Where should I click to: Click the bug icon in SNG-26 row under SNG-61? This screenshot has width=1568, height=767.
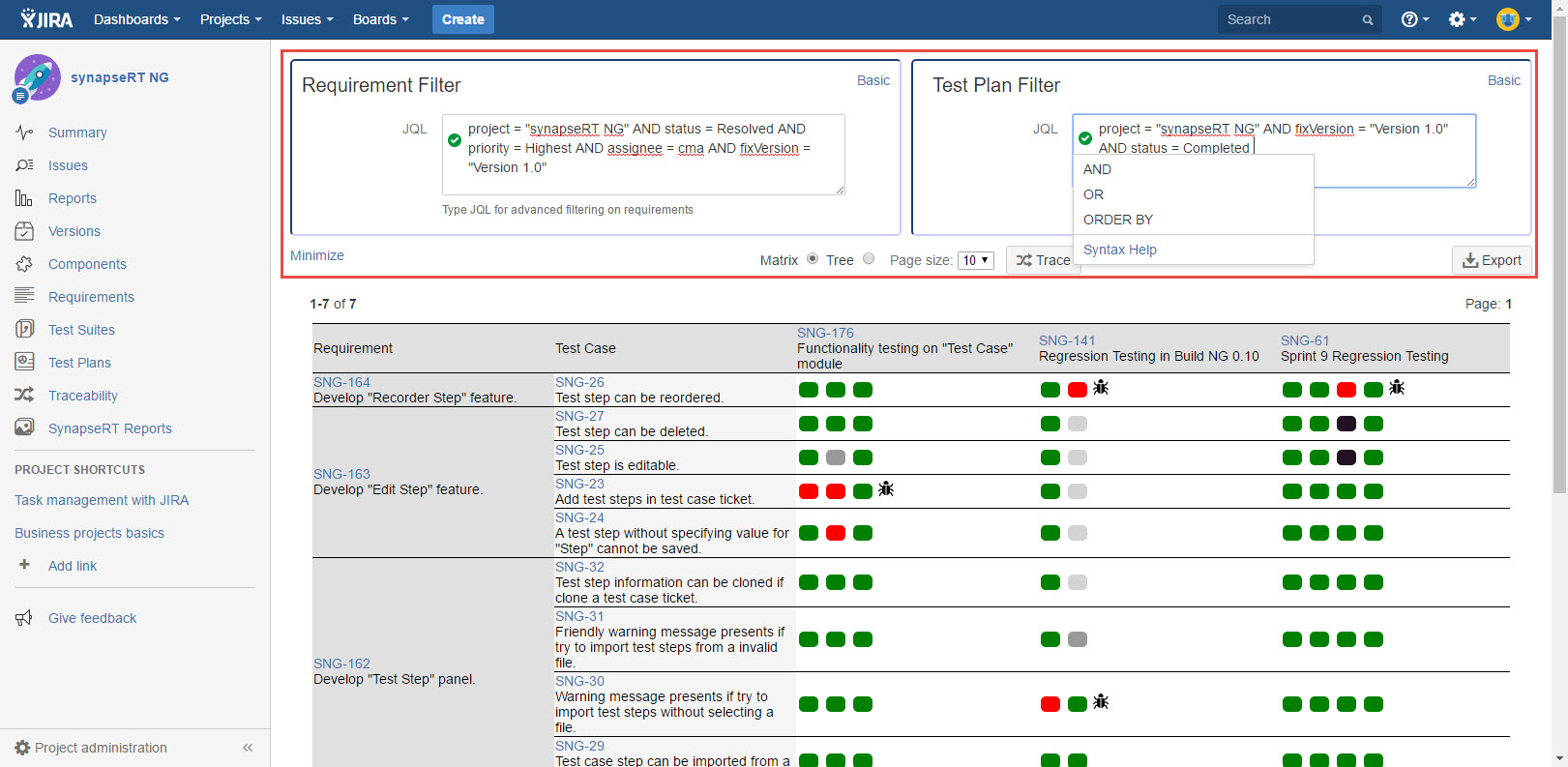click(x=1396, y=388)
